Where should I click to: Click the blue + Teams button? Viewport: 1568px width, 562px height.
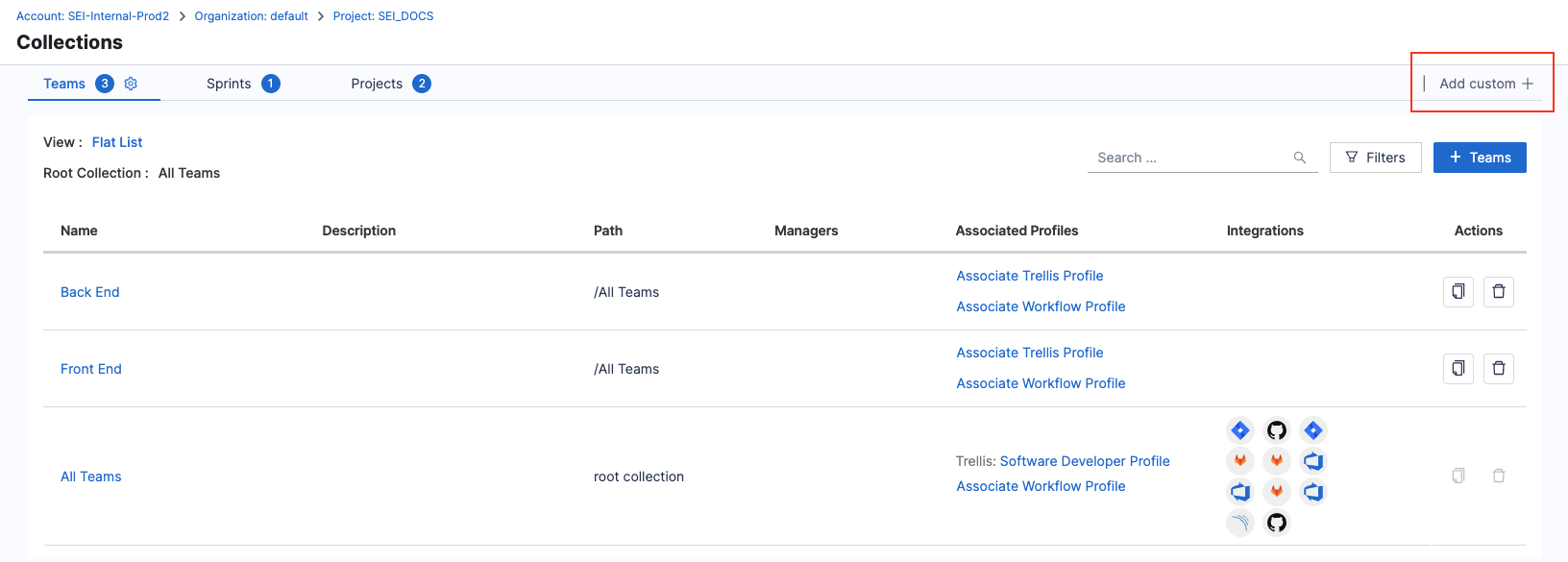(1480, 158)
